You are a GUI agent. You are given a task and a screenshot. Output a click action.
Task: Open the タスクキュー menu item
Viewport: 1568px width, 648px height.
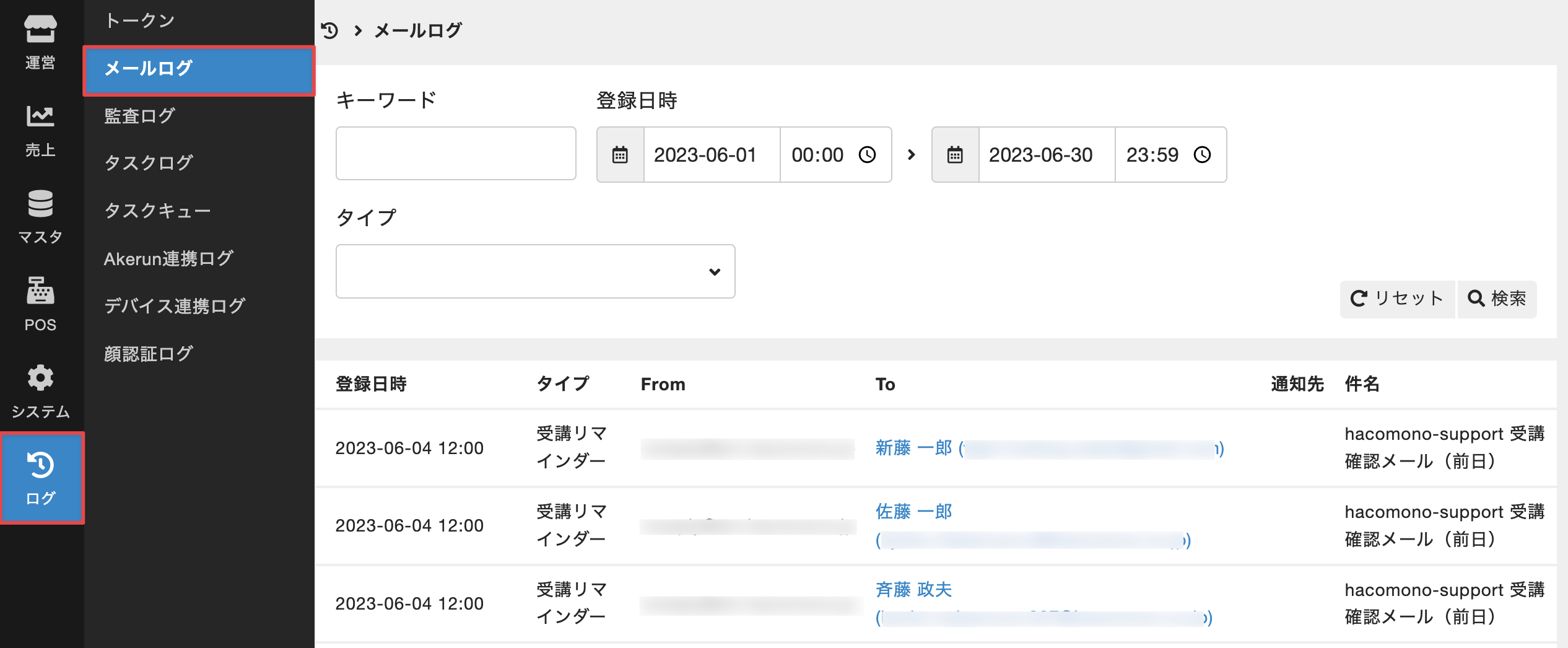coord(157,211)
